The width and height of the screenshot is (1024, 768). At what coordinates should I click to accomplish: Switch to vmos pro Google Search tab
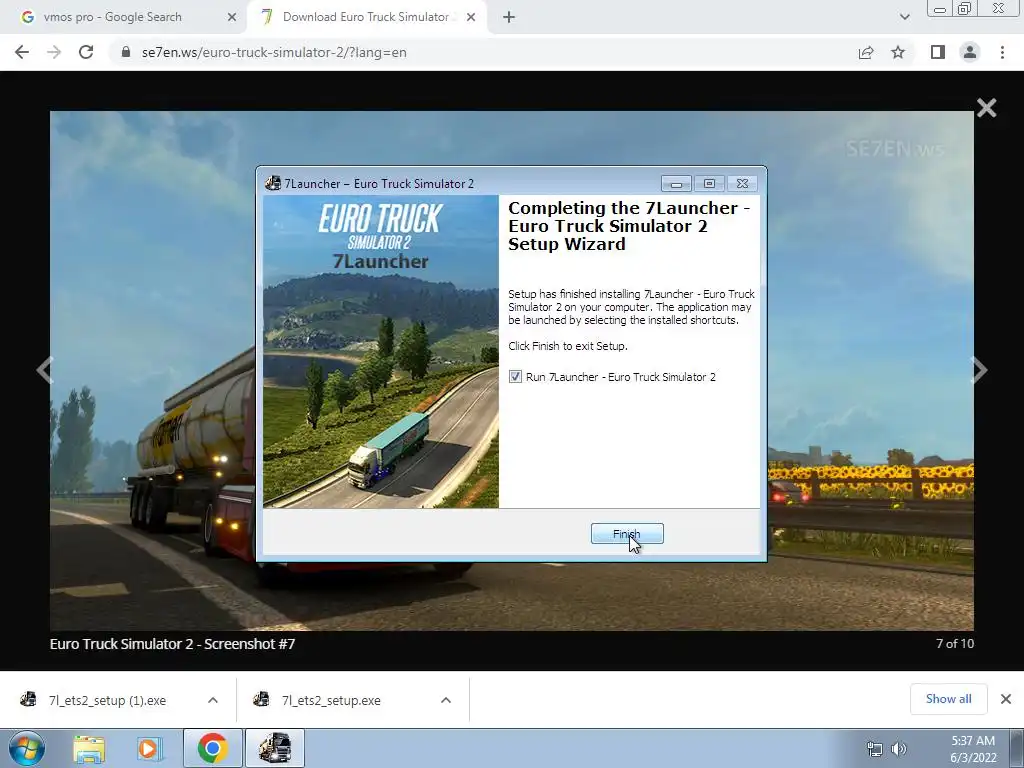(123, 17)
